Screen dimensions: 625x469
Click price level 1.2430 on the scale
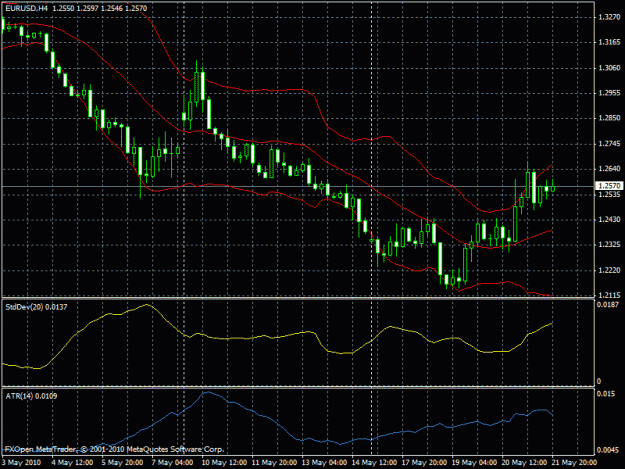(609, 220)
